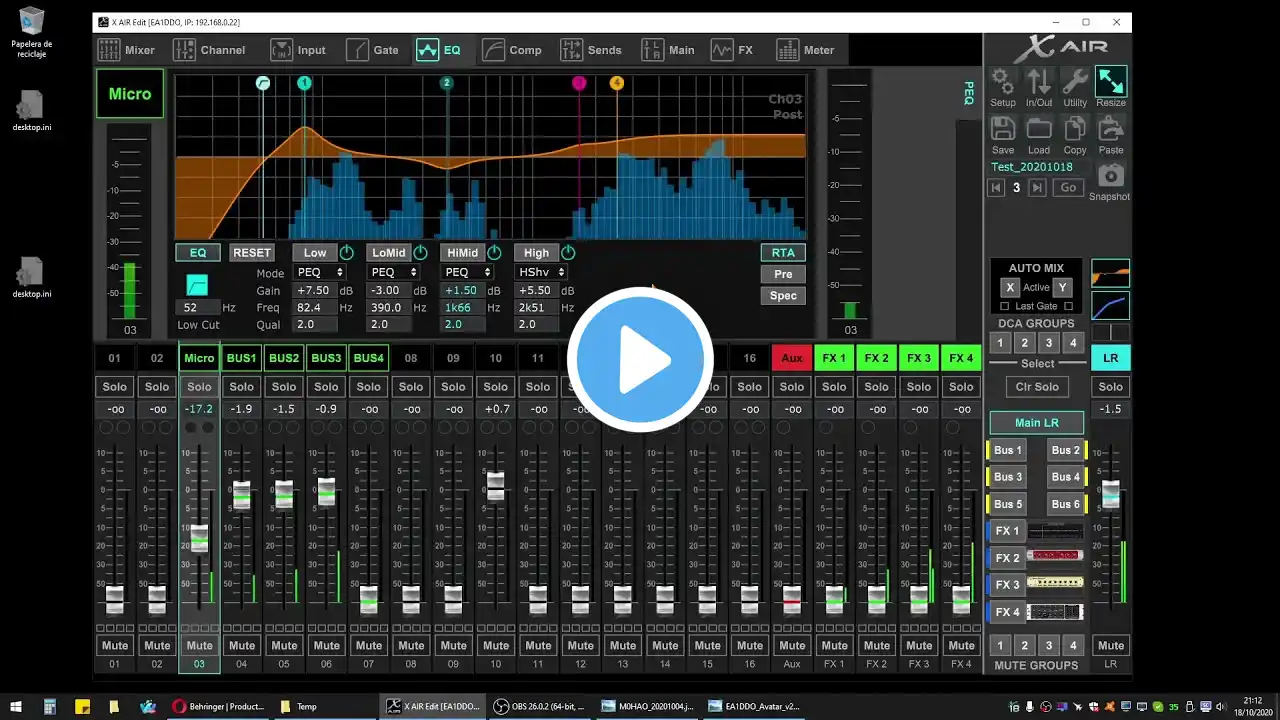
Task: Click the Low Cut filter icon
Action: 197,285
